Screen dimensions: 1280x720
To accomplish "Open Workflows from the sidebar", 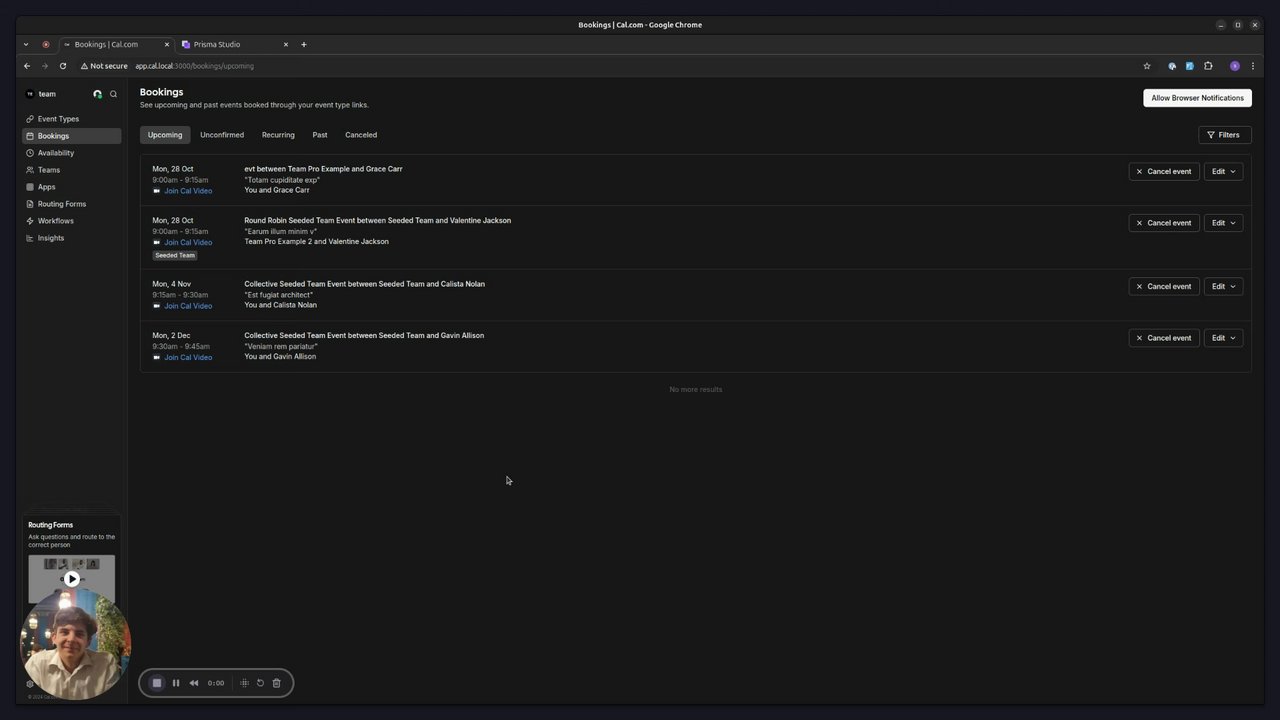I will (x=55, y=221).
